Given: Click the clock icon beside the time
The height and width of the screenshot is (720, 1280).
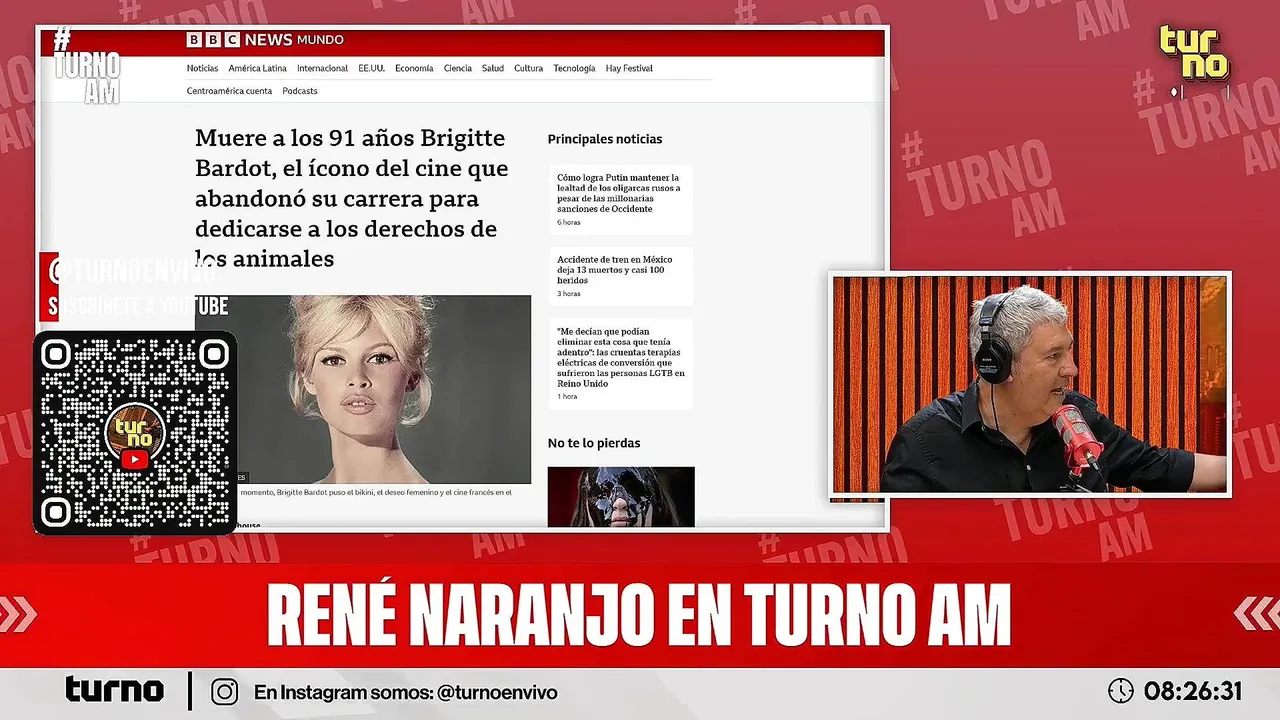Looking at the screenshot, I should [1121, 691].
